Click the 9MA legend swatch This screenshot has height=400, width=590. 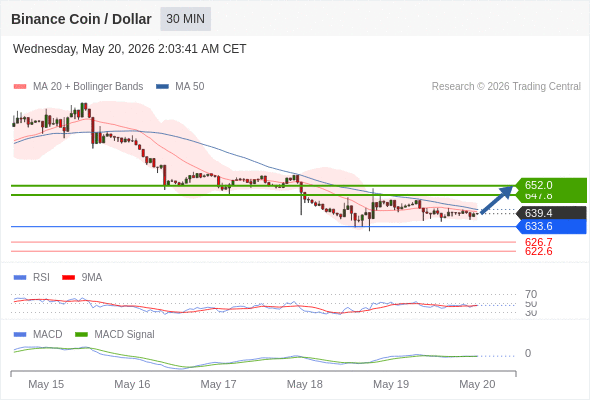(68, 278)
